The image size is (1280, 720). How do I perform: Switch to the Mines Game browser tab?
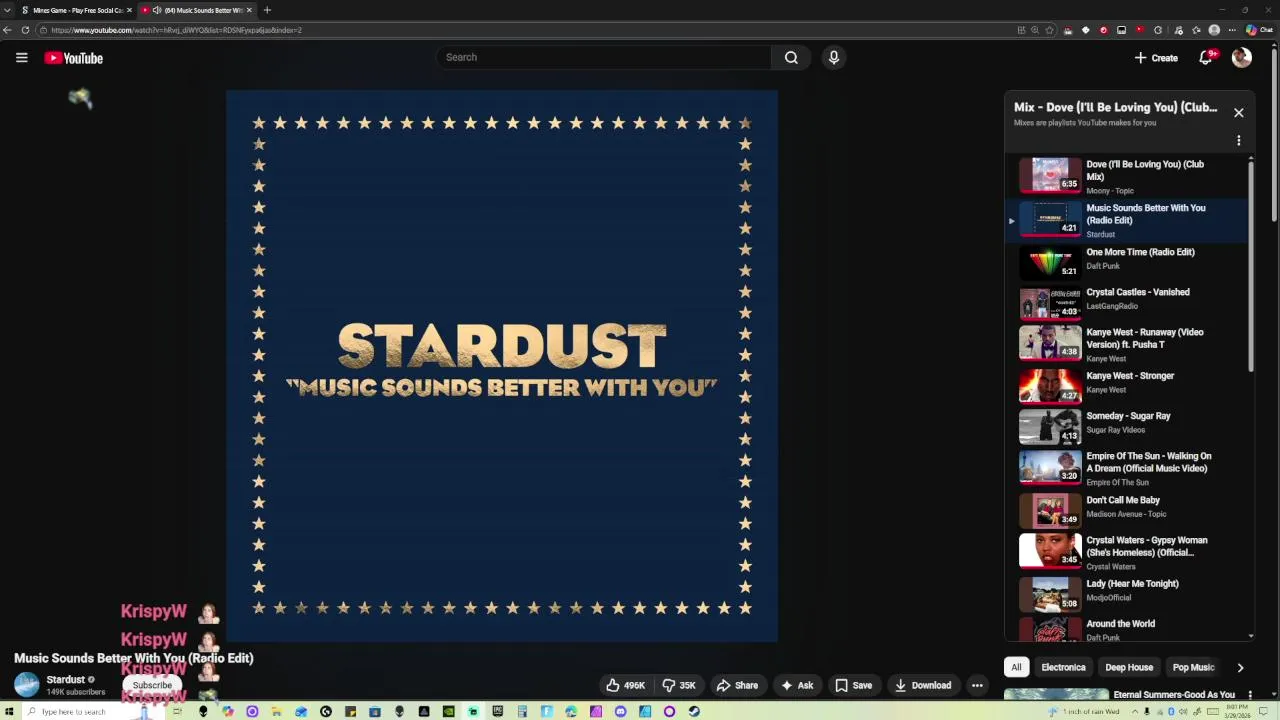click(73, 10)
